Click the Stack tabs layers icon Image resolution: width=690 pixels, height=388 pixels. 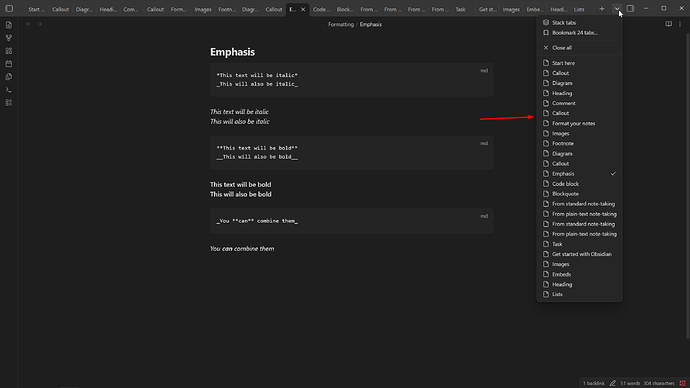tap(546, 22)
